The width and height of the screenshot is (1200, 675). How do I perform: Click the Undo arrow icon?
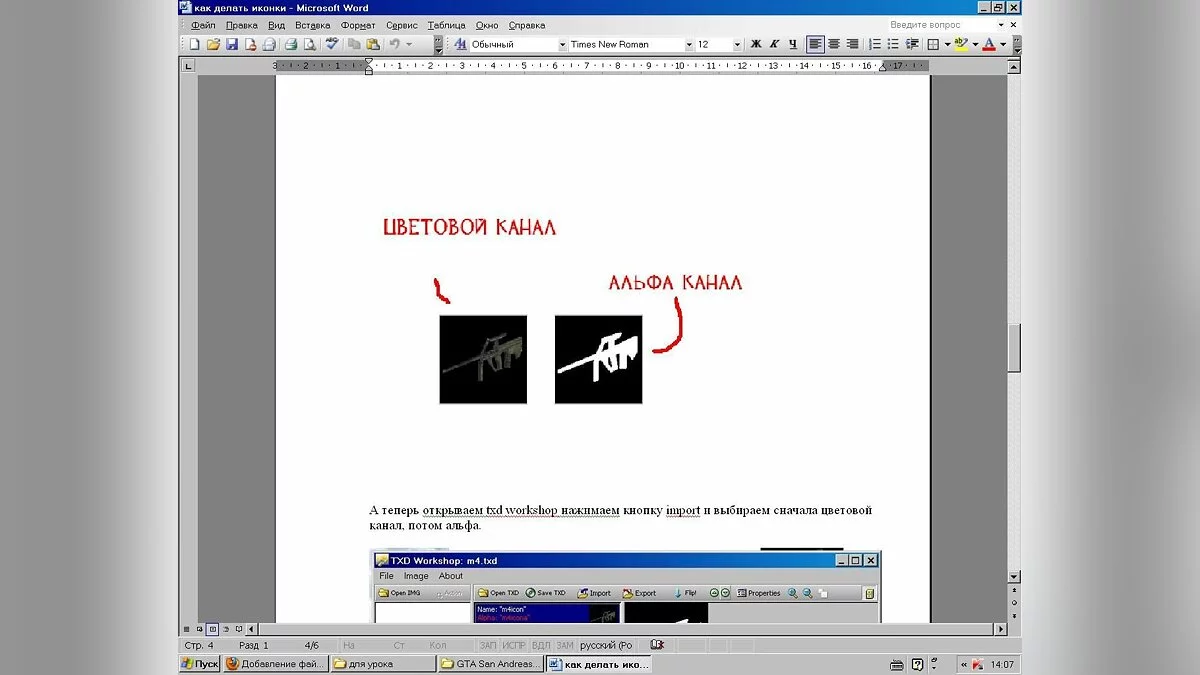coord(395,44)
